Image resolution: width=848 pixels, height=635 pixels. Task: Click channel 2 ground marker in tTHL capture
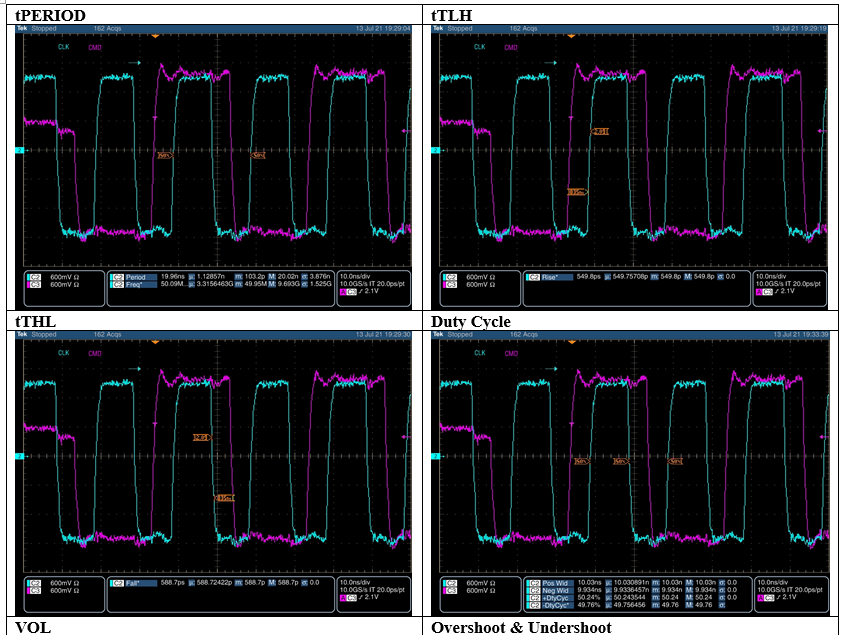[19, 457]
